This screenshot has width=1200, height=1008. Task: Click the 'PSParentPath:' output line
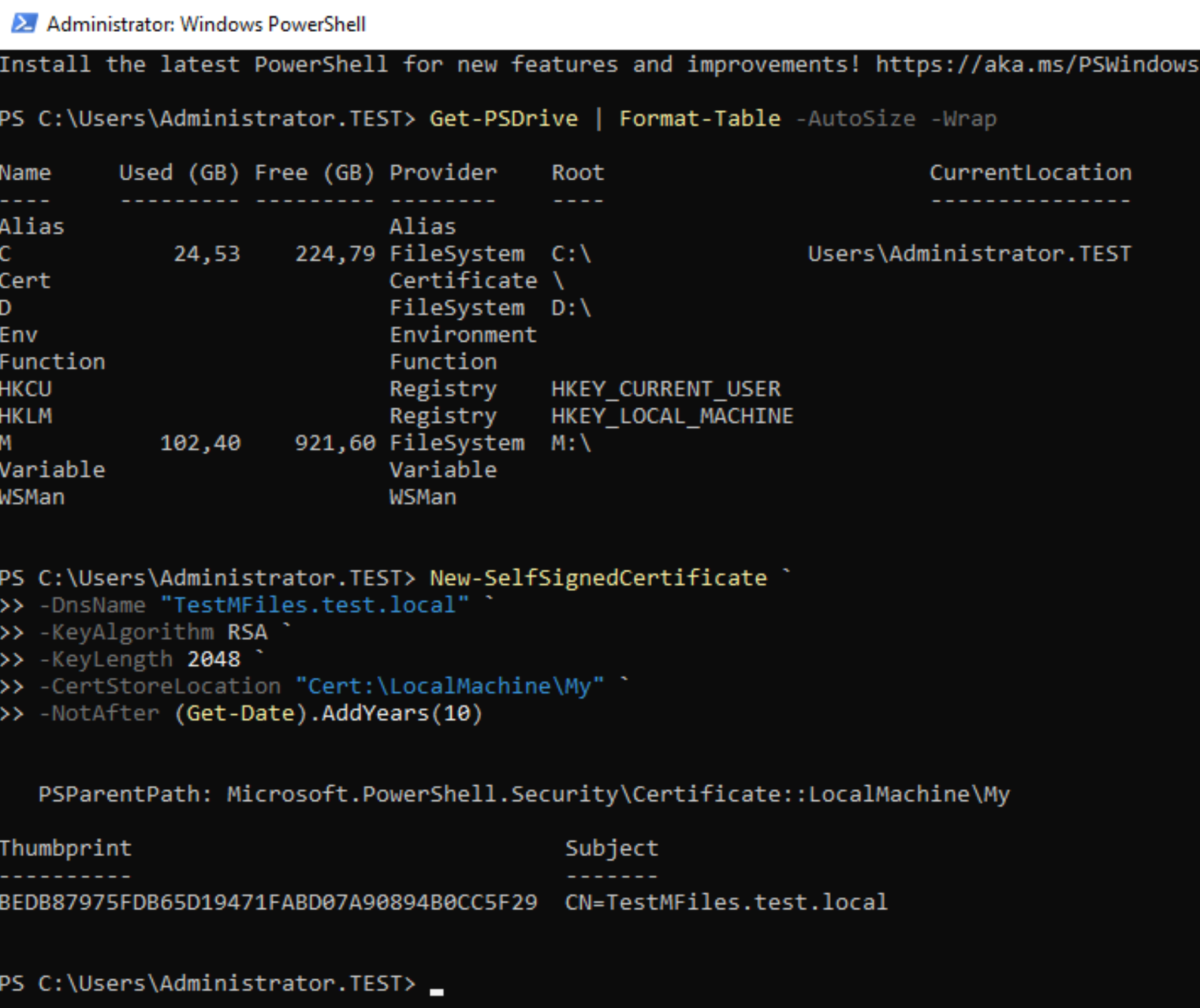click(524, 794)
